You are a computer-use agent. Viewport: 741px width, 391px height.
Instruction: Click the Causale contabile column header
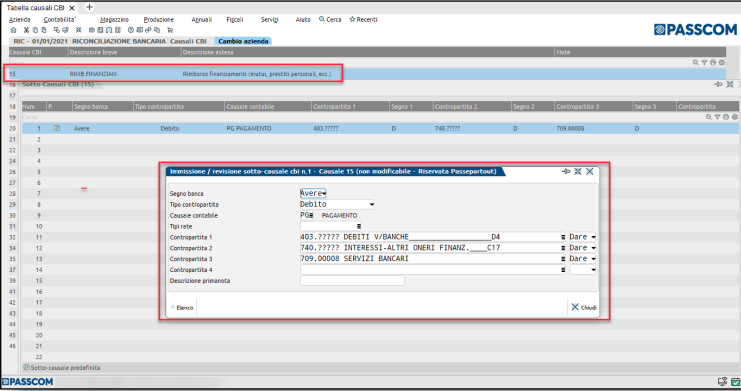tap(267, 106)
